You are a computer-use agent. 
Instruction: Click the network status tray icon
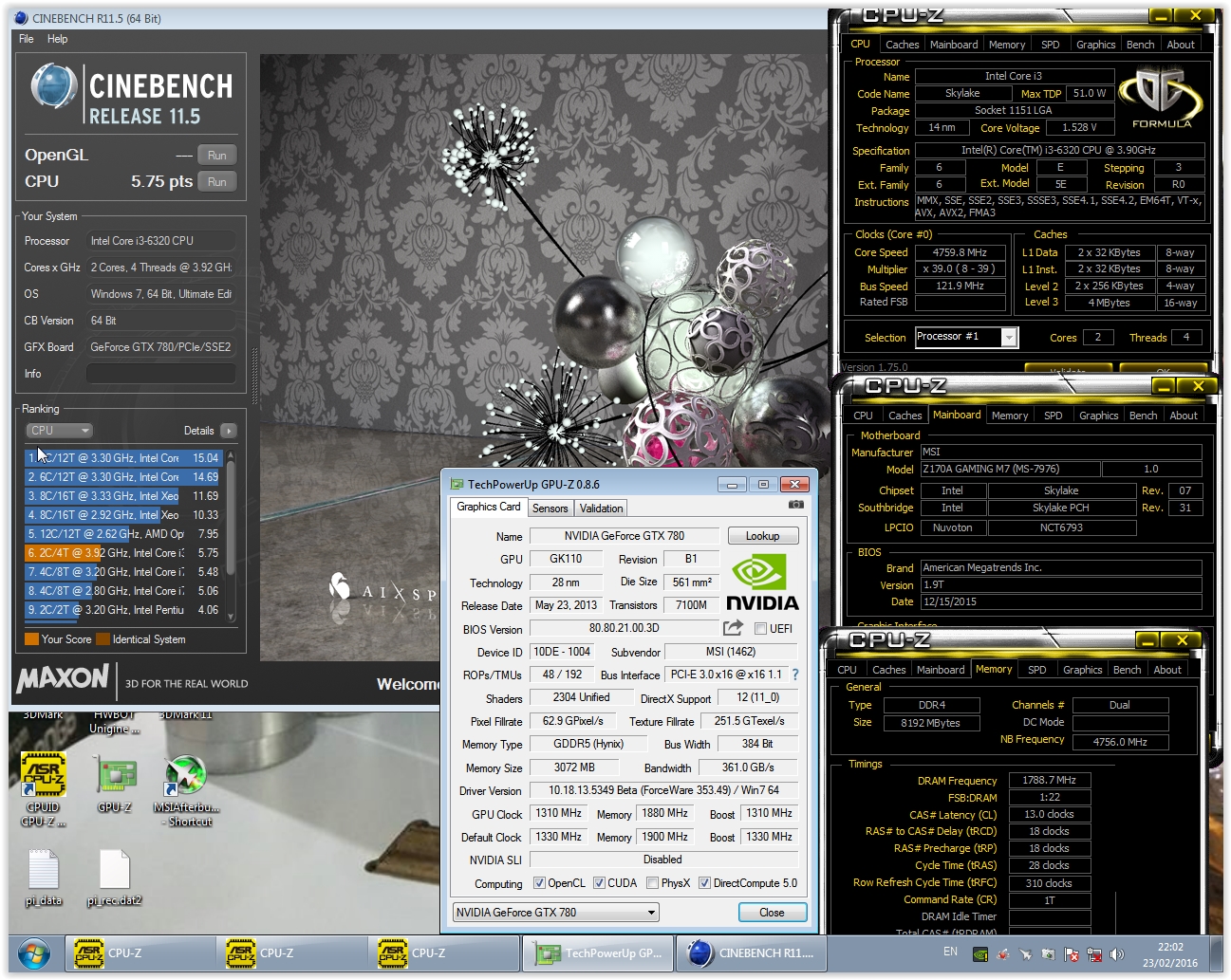pos(1094,954)
